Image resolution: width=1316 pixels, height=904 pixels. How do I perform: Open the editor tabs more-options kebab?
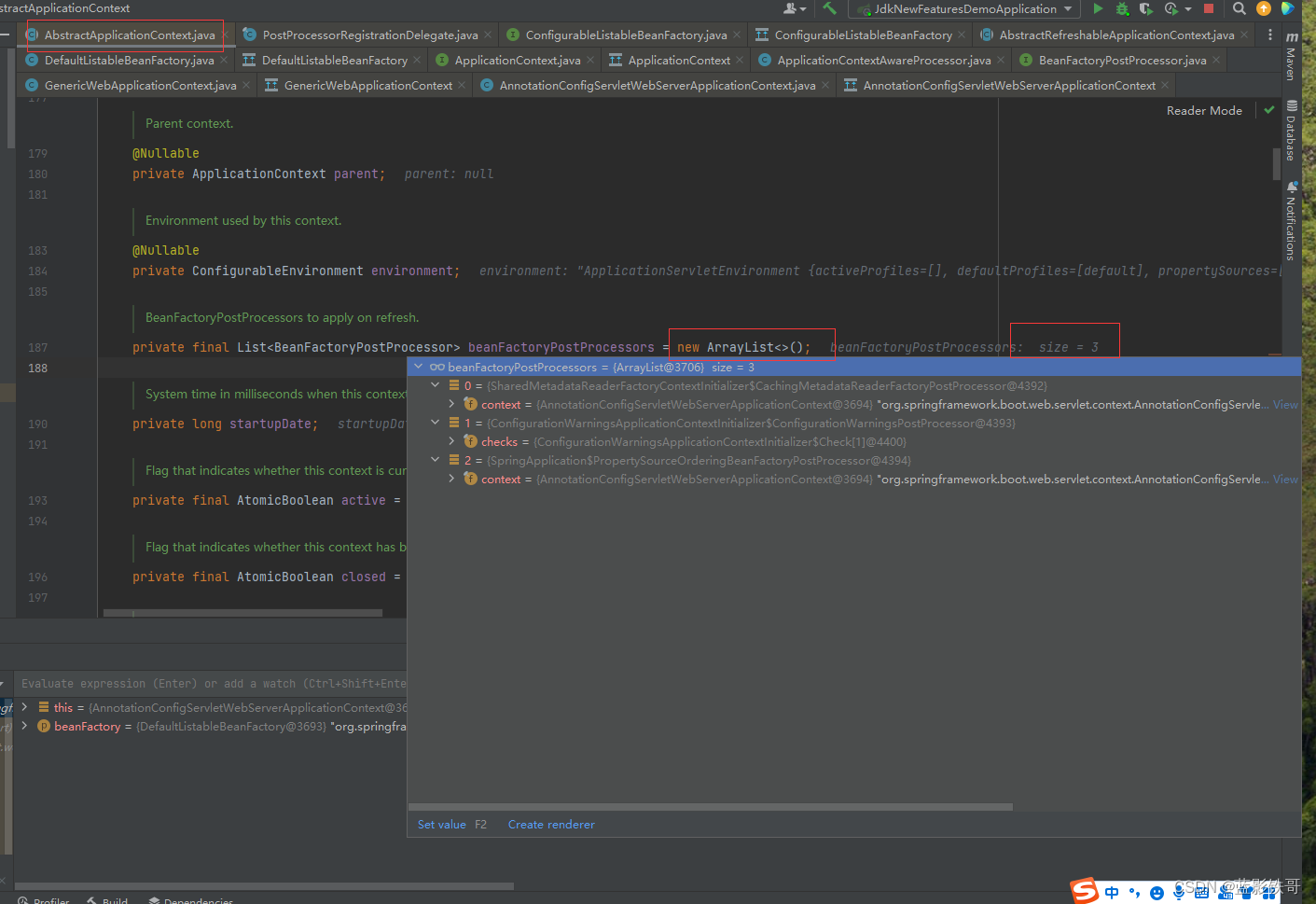[x=1269, y=35]
